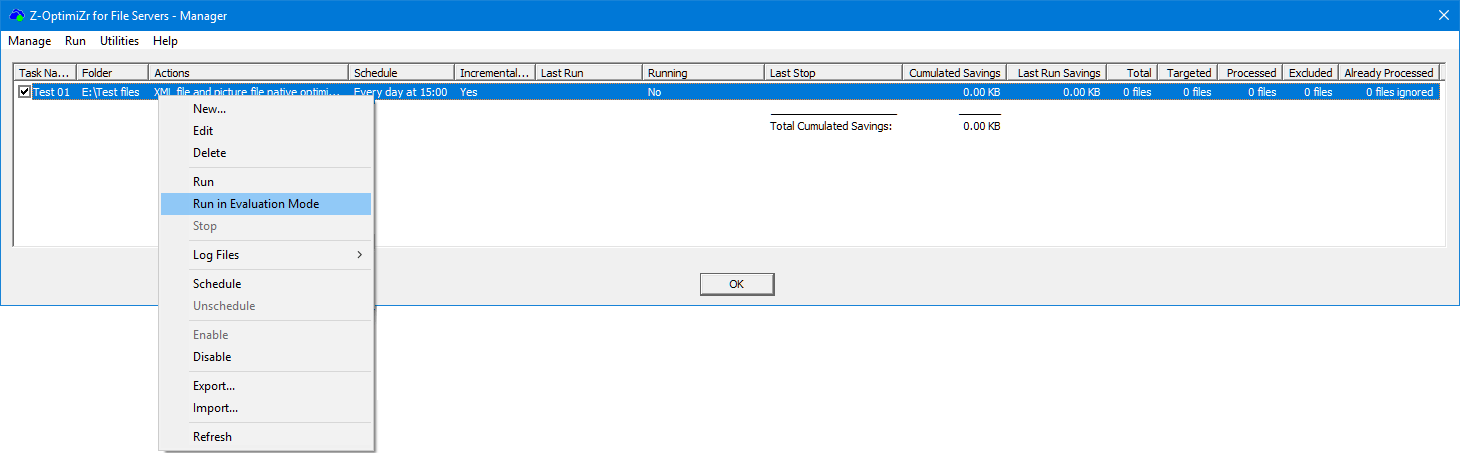Click Disable in the context menu
The height and width of the screenshot is (453, 1460).
click(212, 357)
